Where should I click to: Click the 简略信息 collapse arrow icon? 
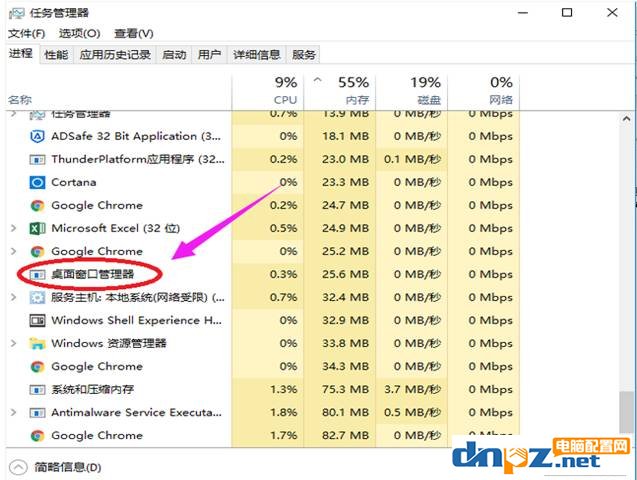point(18,467)
